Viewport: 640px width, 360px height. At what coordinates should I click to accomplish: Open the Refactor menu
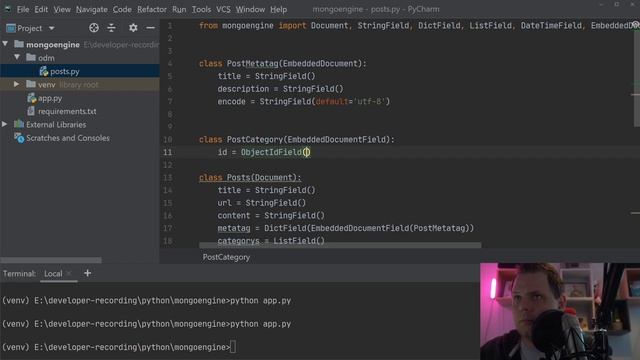coord(152,9)
